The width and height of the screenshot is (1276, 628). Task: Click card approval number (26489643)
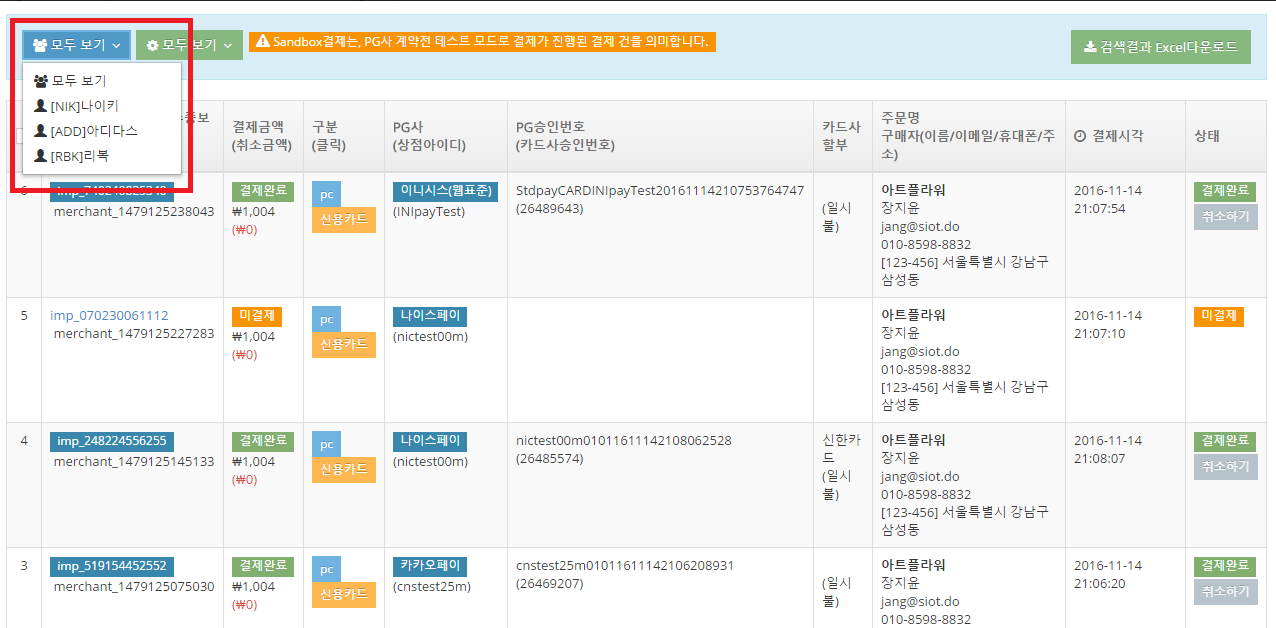click(550, 209)
